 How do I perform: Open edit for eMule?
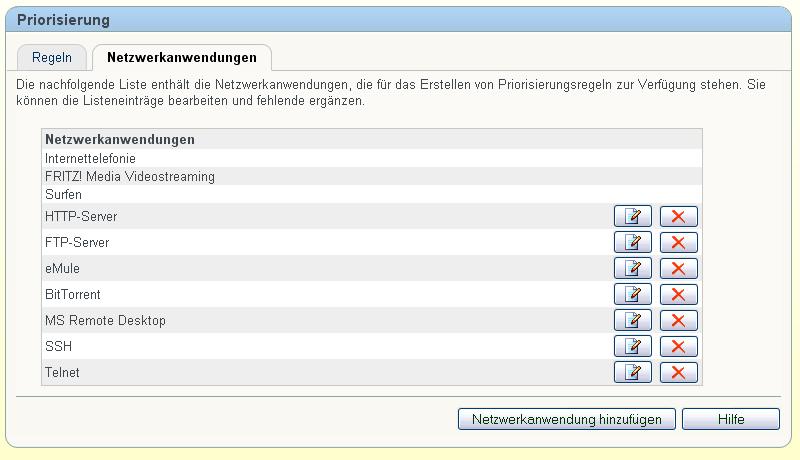pos(632,268)
